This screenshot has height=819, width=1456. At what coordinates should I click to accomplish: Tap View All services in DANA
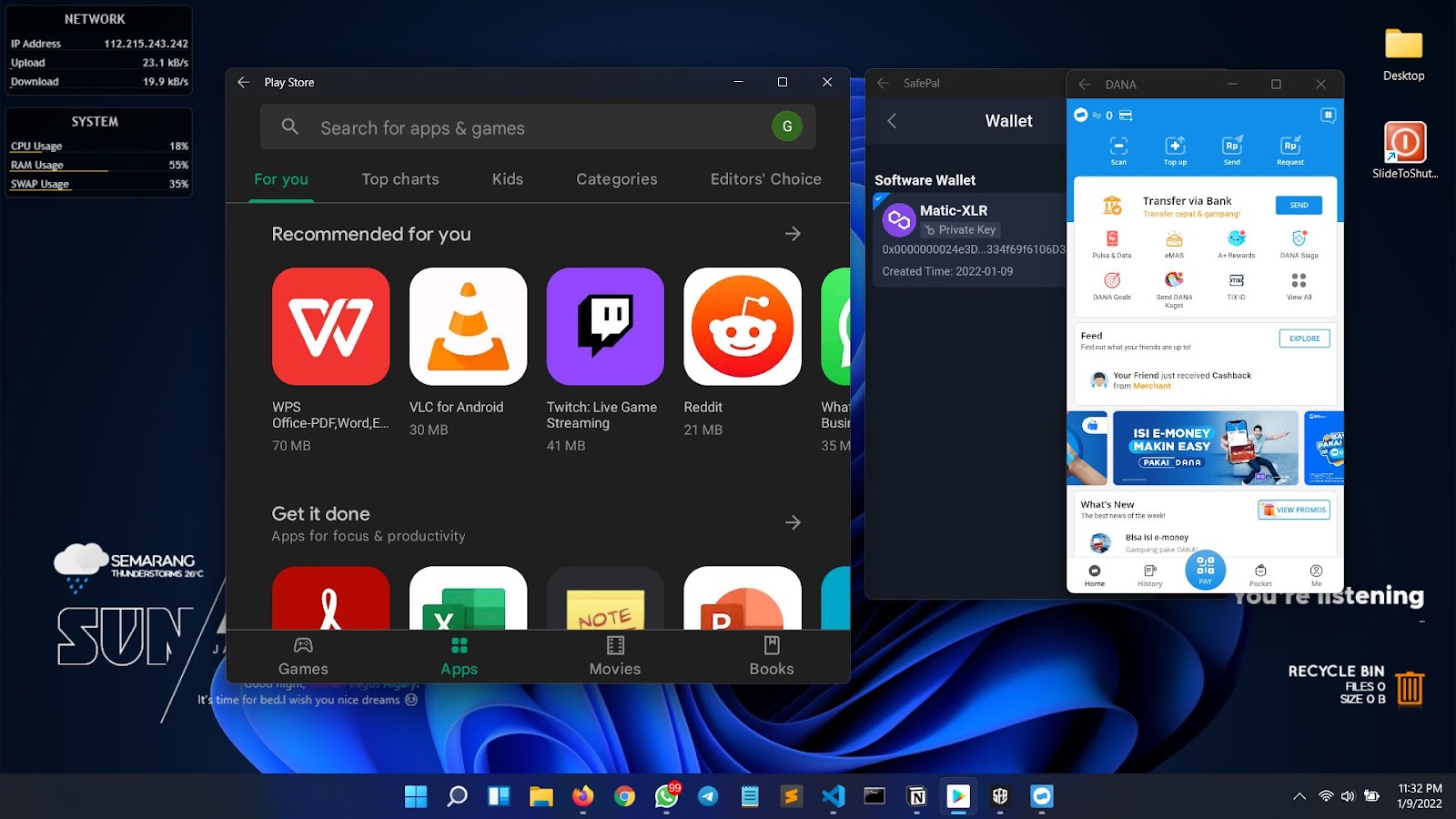1299,287
